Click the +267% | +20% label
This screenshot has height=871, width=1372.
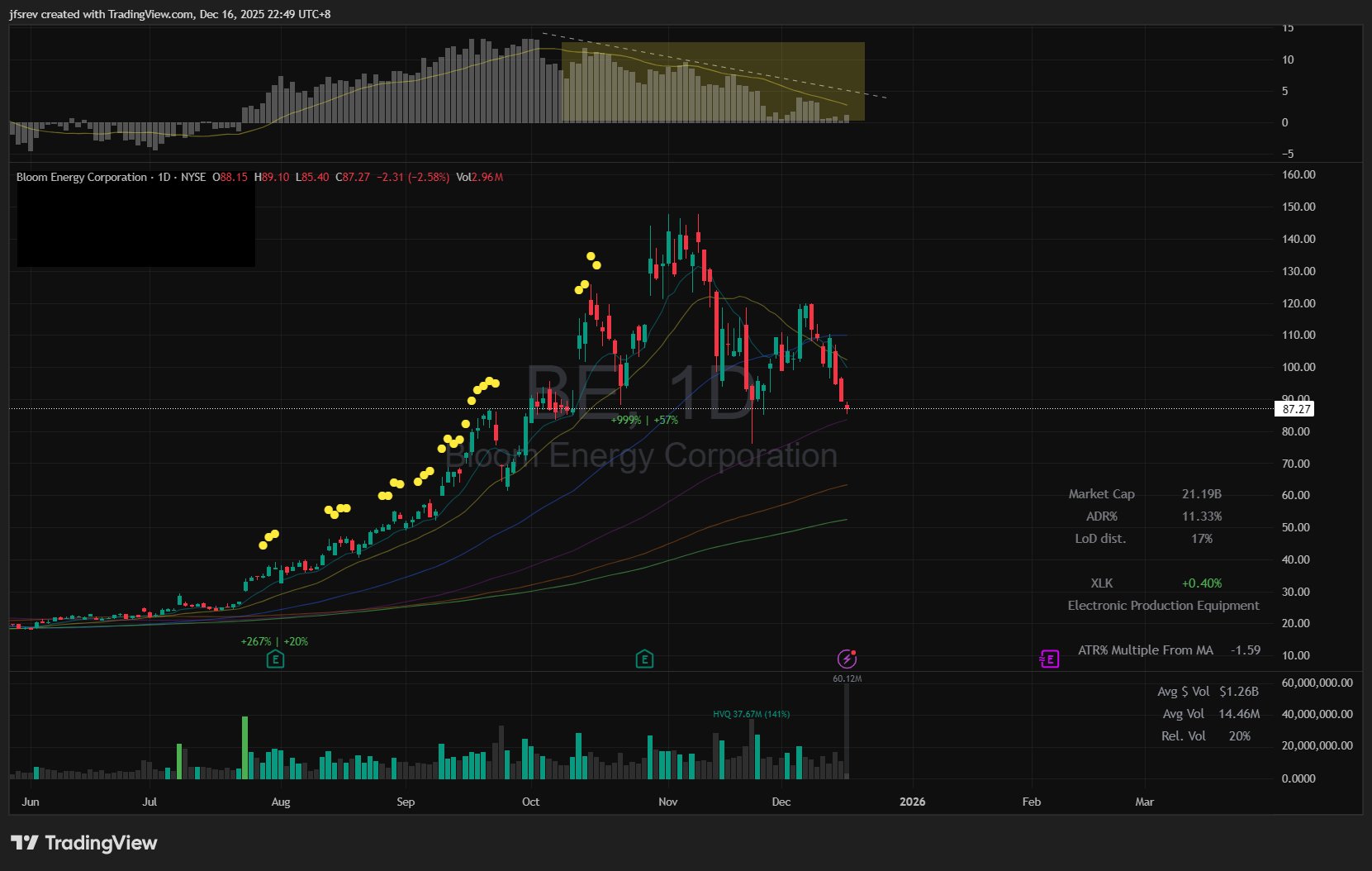click(274, 642)
